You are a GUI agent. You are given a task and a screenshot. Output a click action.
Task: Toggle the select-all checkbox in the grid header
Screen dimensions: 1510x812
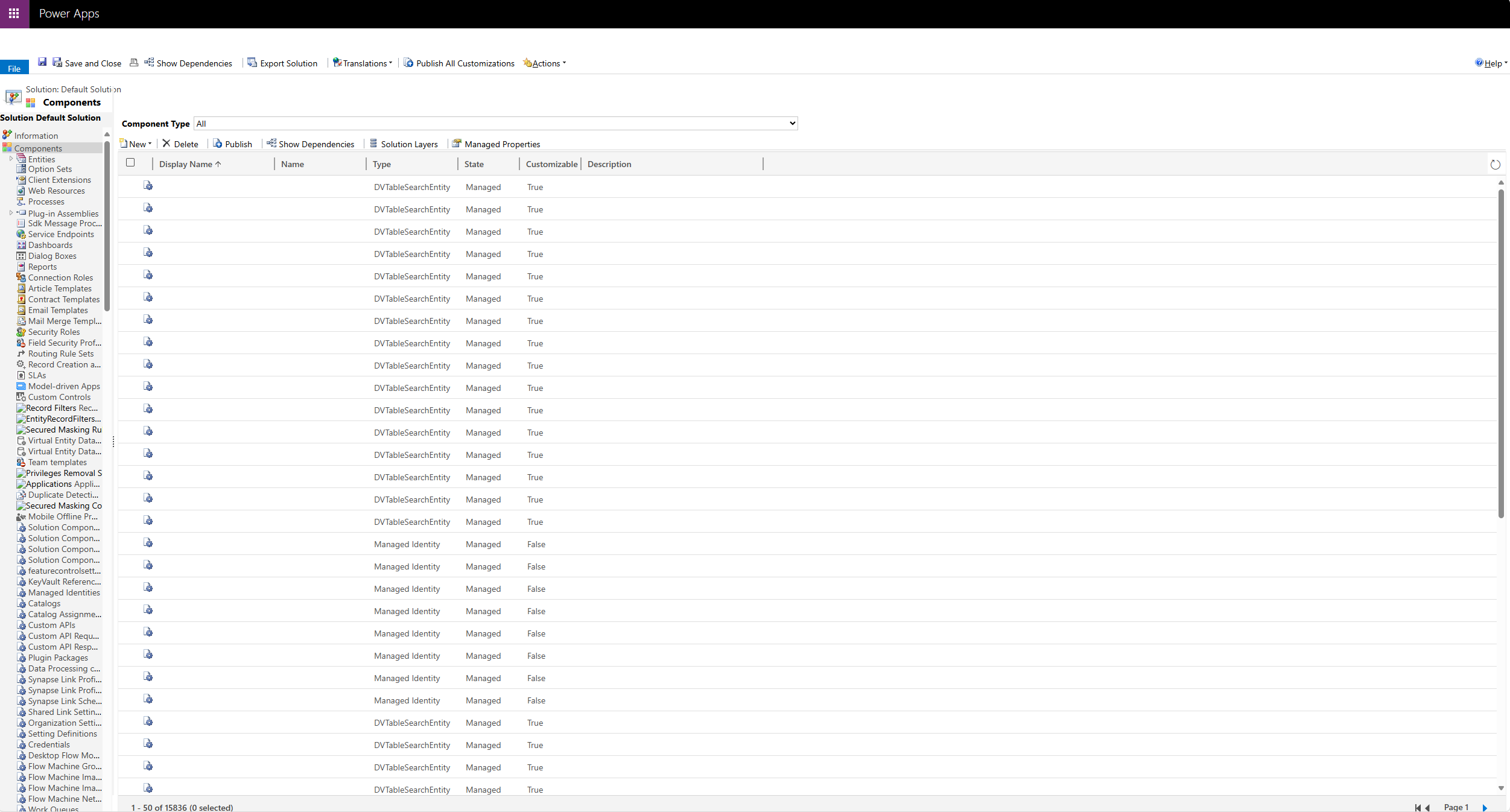pos(130,162)
